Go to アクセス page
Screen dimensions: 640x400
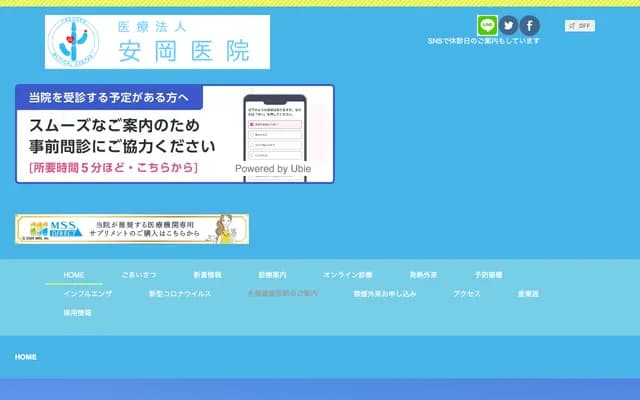click(467, 294)
